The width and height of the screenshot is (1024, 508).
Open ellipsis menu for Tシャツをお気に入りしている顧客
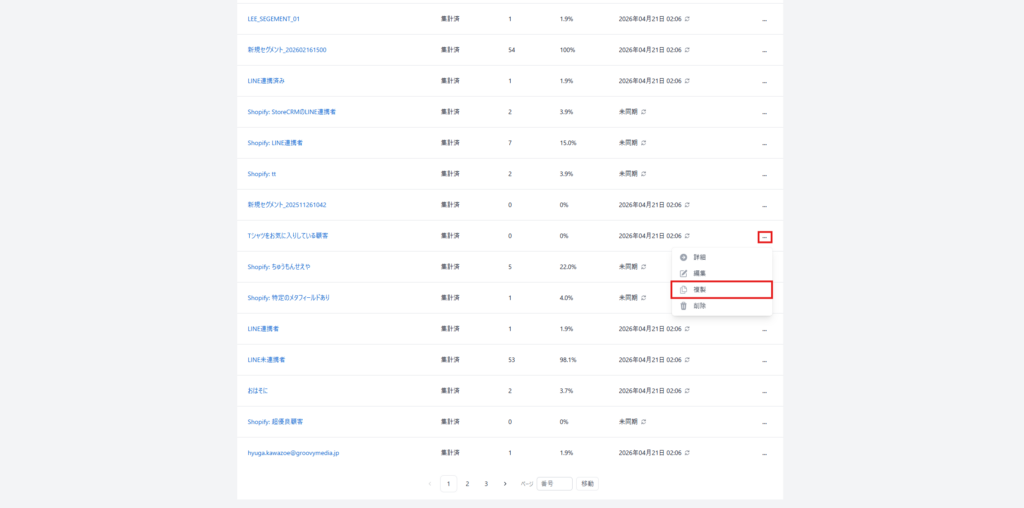pyautogui.click(x=764, y=237)
